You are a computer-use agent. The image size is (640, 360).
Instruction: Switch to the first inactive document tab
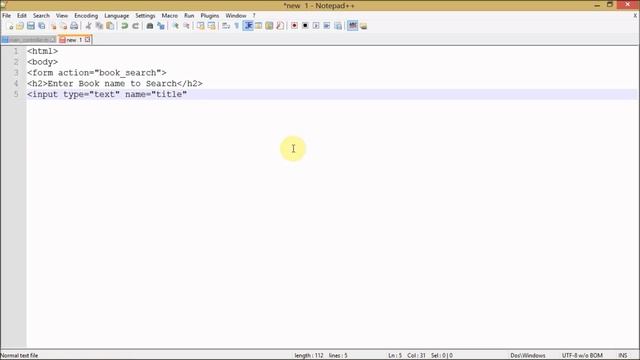(29, 40)
